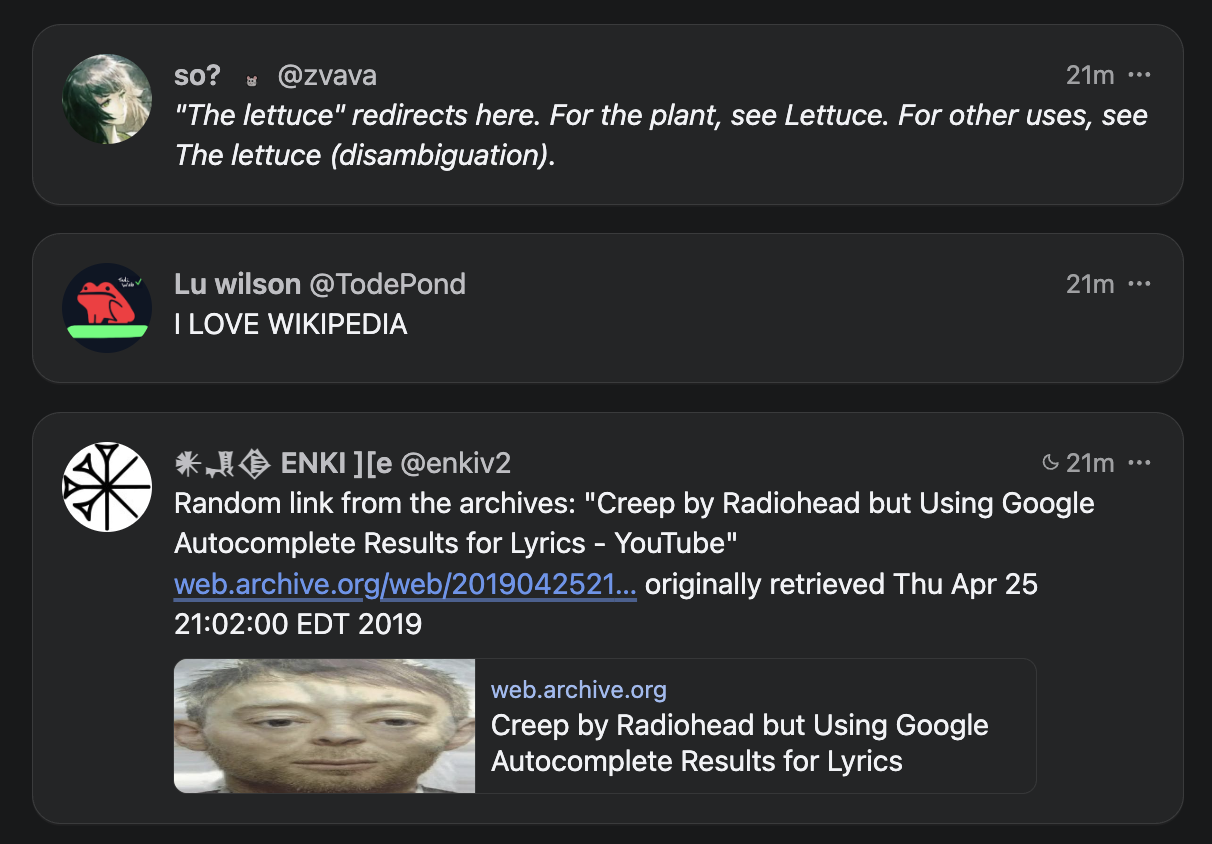The height and width of the screenshot is (844, 1212).
Task: Open more options on enkiv2's post
Action: 1139,463
